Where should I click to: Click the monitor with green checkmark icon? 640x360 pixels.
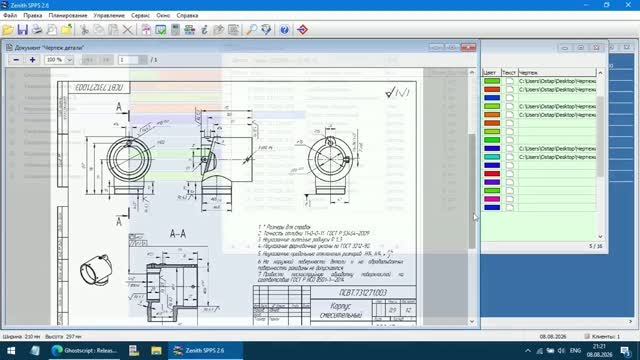coord(160,30)
